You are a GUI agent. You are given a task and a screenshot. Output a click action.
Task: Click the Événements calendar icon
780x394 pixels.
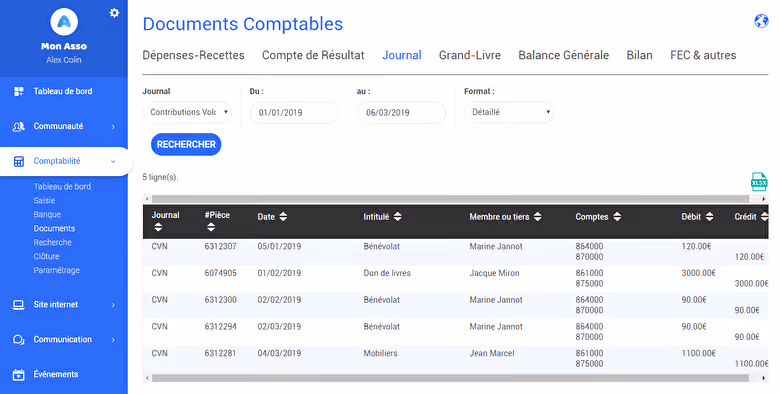pos(18,375)
